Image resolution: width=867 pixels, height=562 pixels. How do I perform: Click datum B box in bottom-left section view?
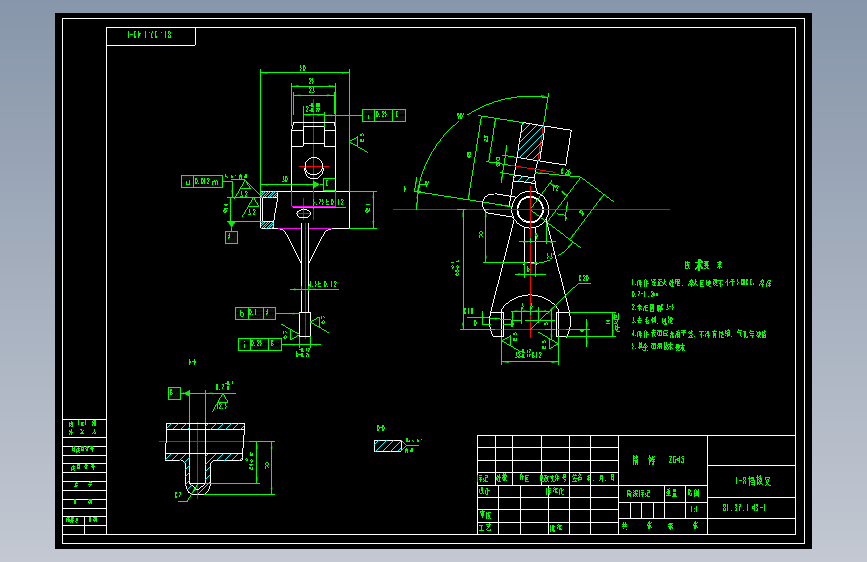[x=174, y=393]
